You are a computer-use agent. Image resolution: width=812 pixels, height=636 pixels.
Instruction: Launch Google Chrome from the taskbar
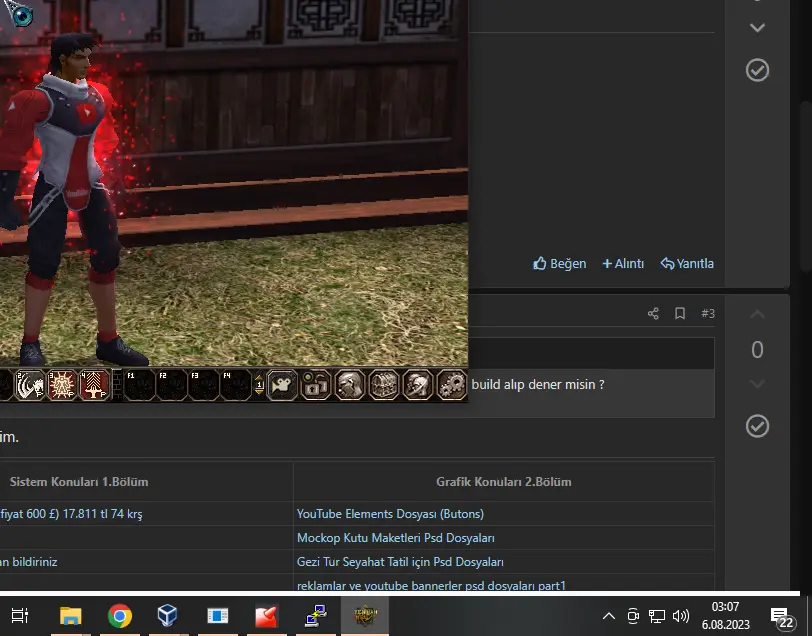pos(120,616)
